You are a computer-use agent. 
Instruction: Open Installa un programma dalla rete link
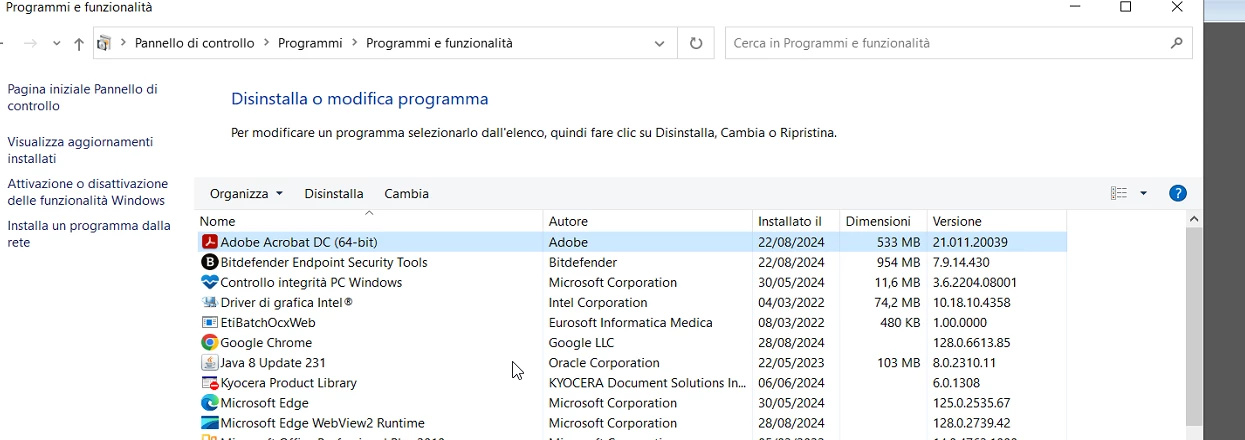89,234
